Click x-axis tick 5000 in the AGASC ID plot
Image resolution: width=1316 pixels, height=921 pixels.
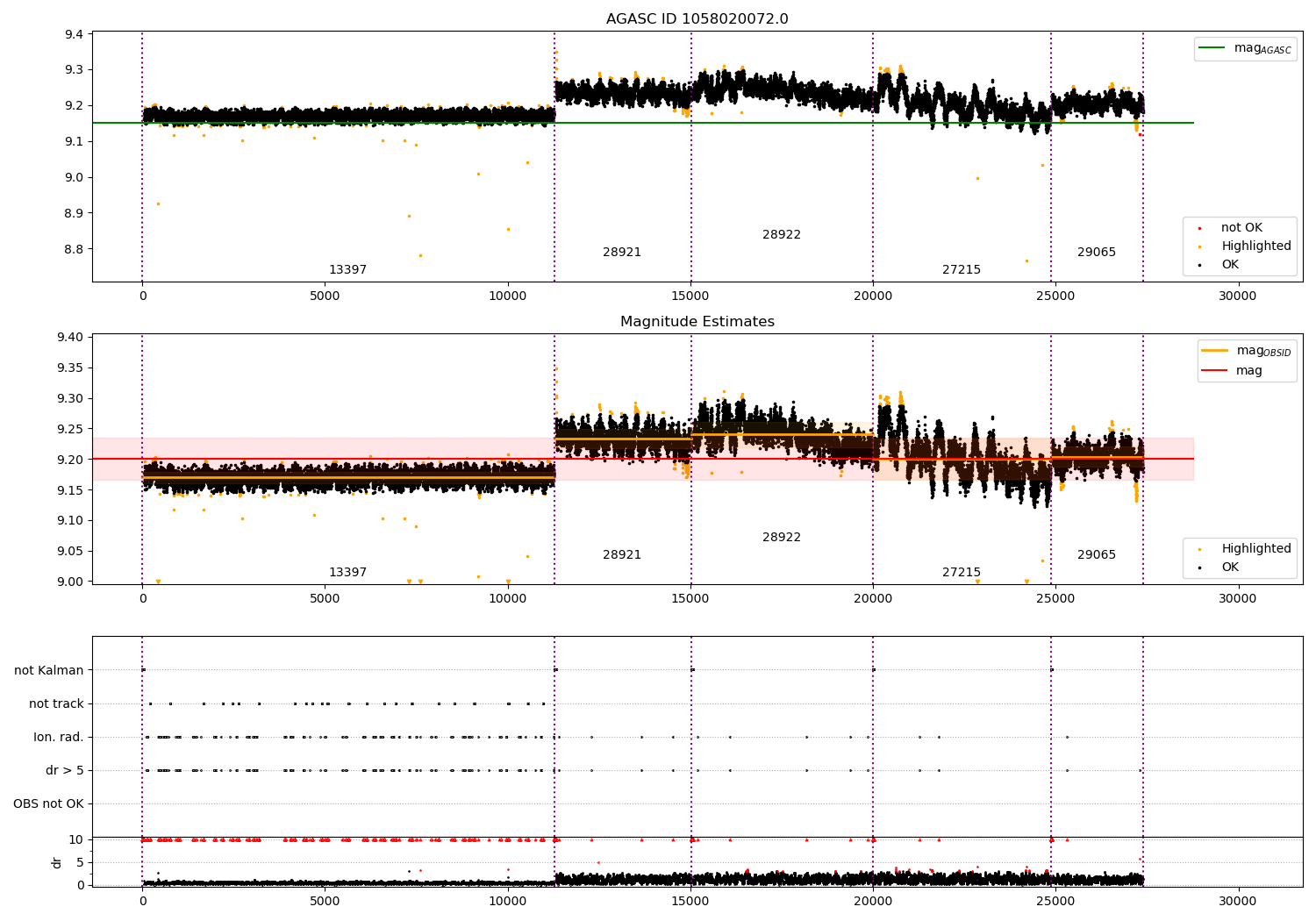[x=325, y=296]
